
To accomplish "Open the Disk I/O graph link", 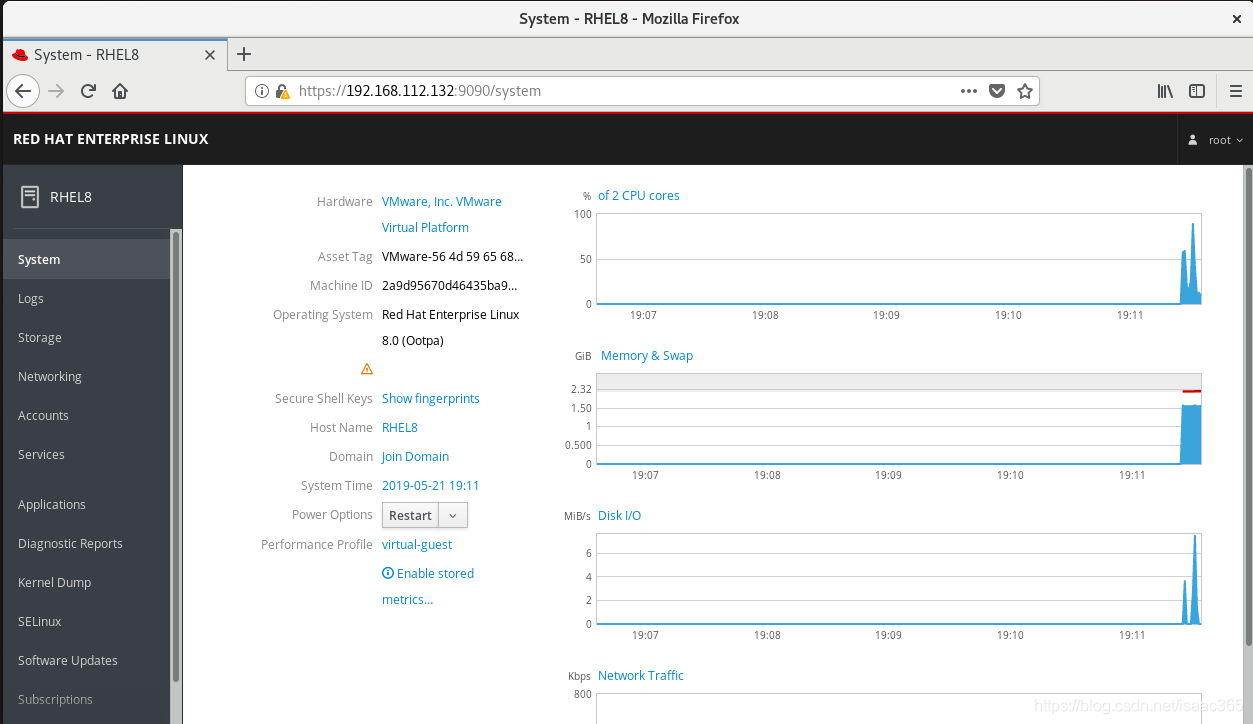I will 620,515.
